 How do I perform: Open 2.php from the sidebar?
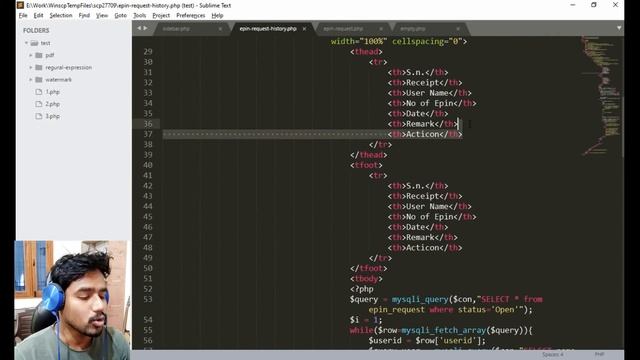pos(52,104)
